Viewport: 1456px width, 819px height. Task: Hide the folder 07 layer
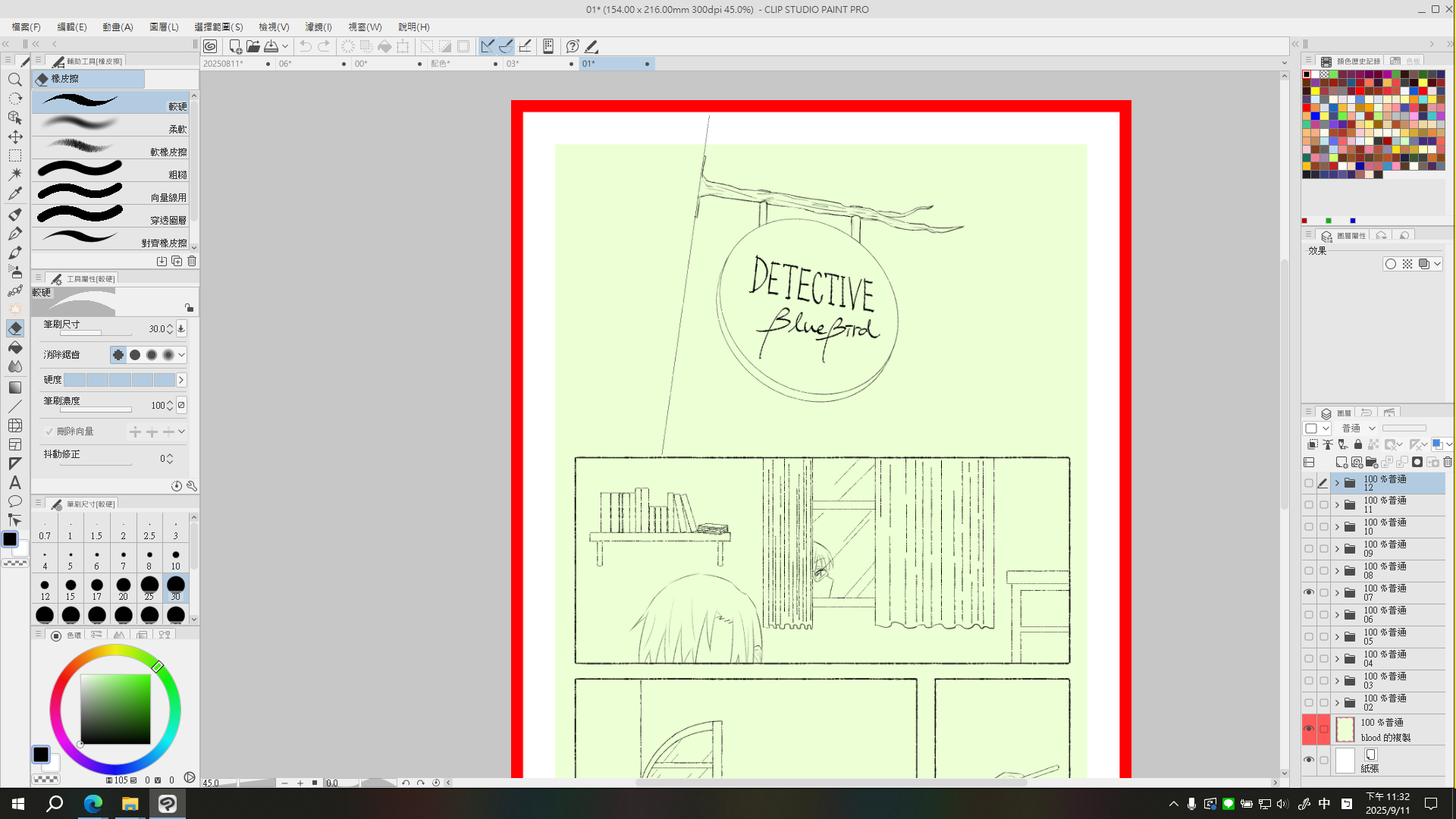[1309, 592]
